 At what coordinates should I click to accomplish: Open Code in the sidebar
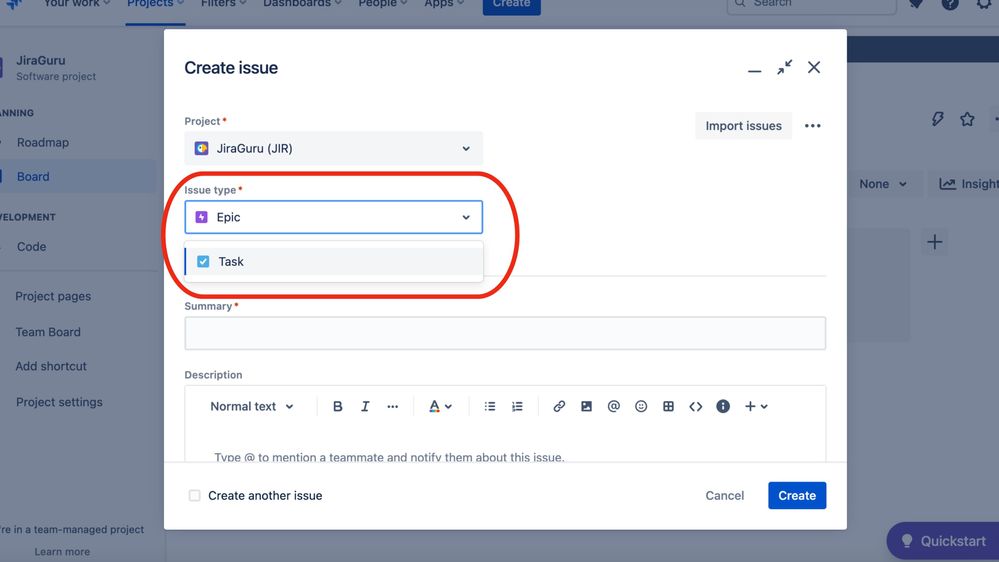pyautogui.click(x=31, y=247)
